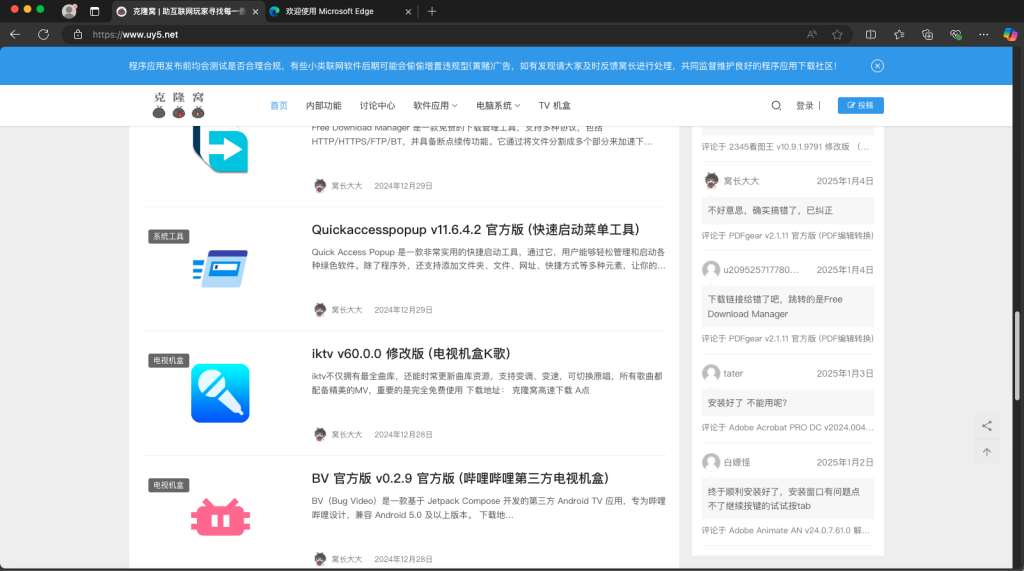The height and width of the screenshot is (571, 1024).
Task: Open 评论于 2345看图王 link
Action: click(785, 147)
